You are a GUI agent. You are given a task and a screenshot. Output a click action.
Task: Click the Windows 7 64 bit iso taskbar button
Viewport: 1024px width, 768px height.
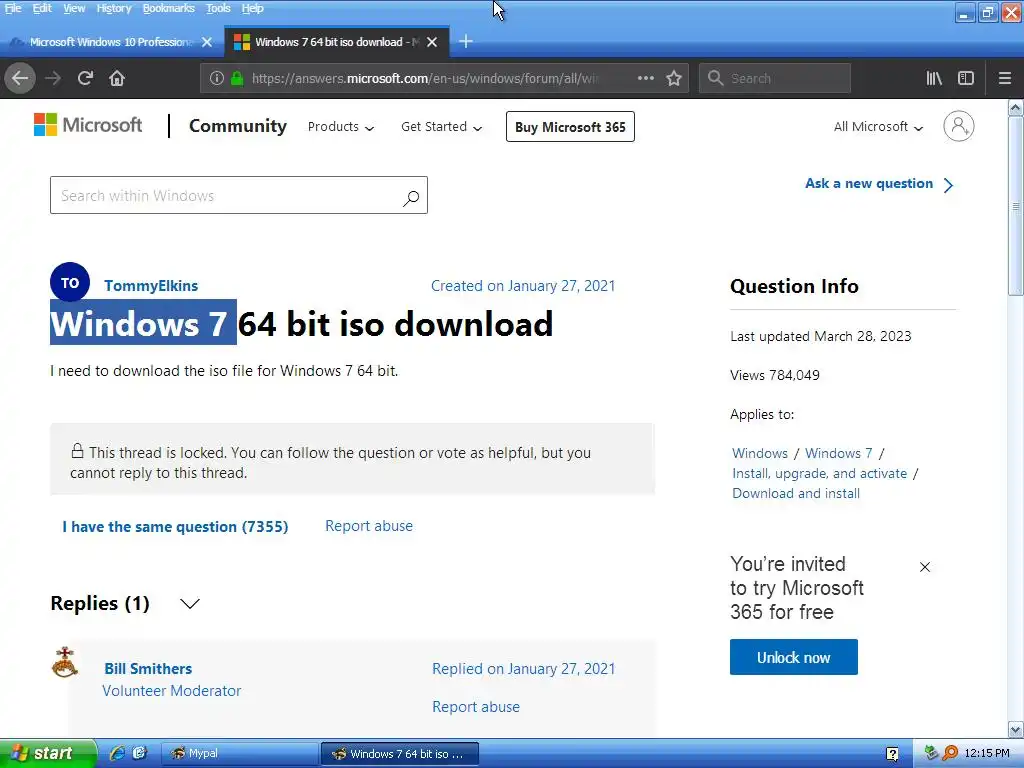tap(400, 754)
